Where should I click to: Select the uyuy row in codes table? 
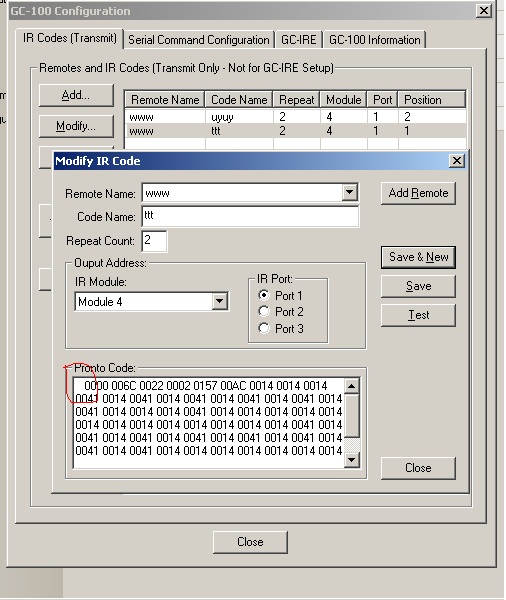point(295,116)
